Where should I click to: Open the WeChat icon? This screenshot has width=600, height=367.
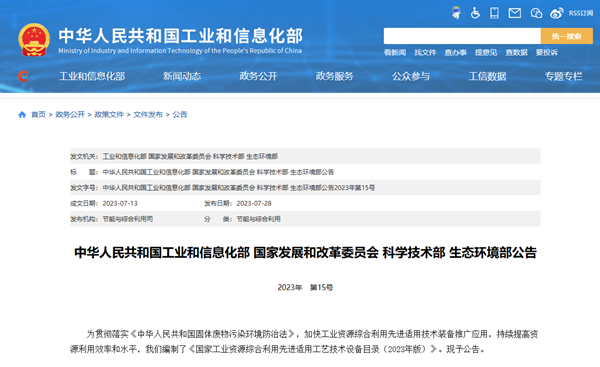point(536,13)
